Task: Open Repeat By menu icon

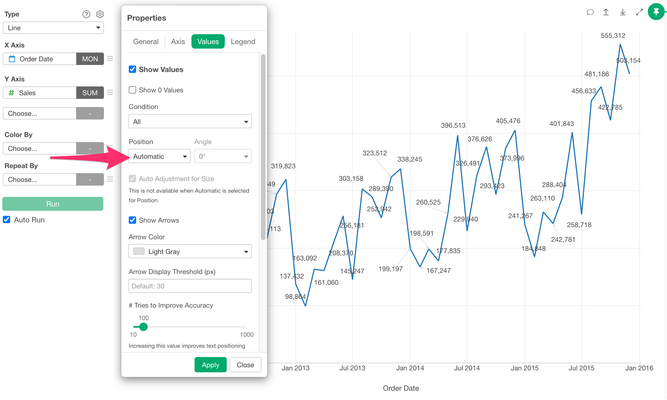Action: pos(110,179)
